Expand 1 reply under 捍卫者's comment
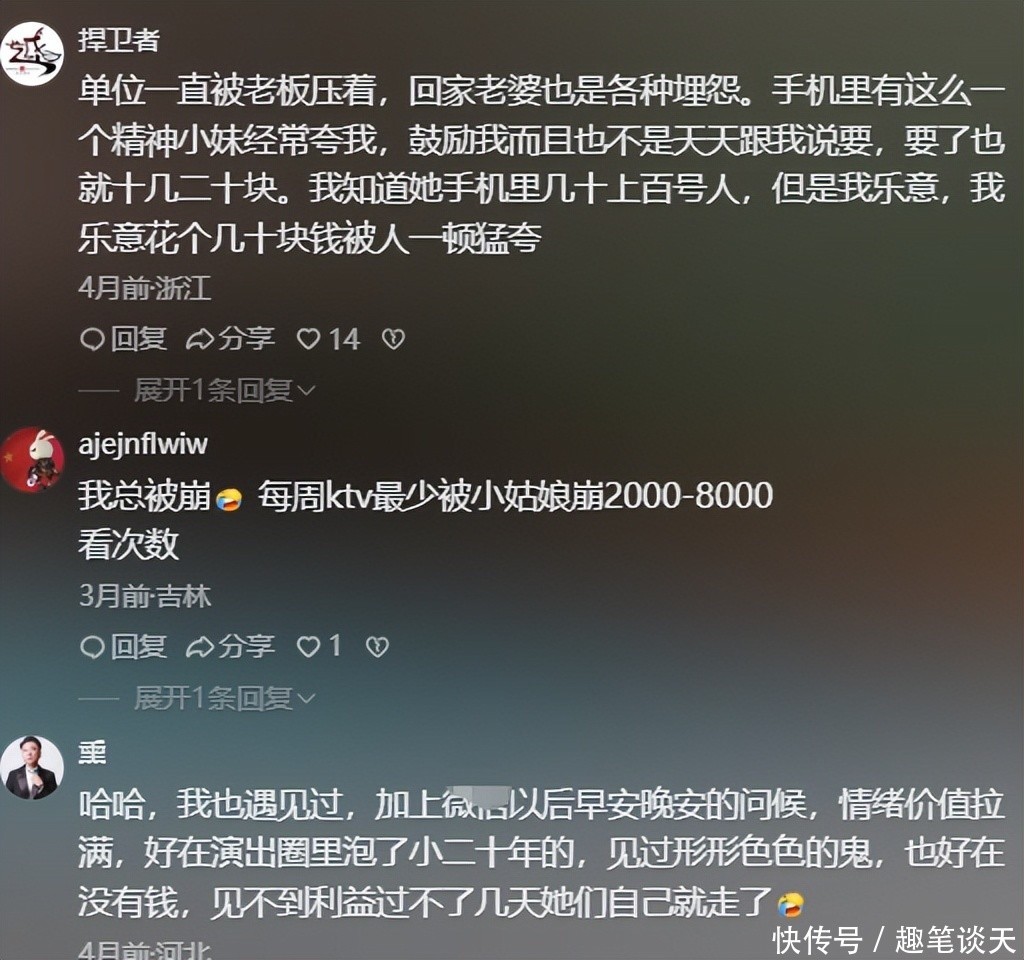1024x960 pixels. (225, 391)
